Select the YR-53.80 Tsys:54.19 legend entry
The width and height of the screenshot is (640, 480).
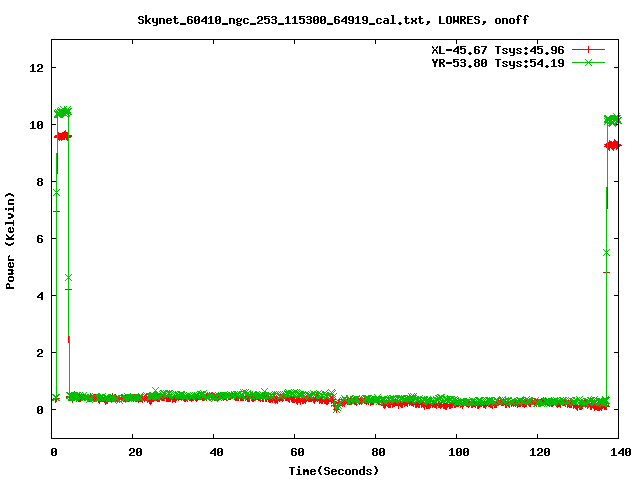click(x=498, y=63)
